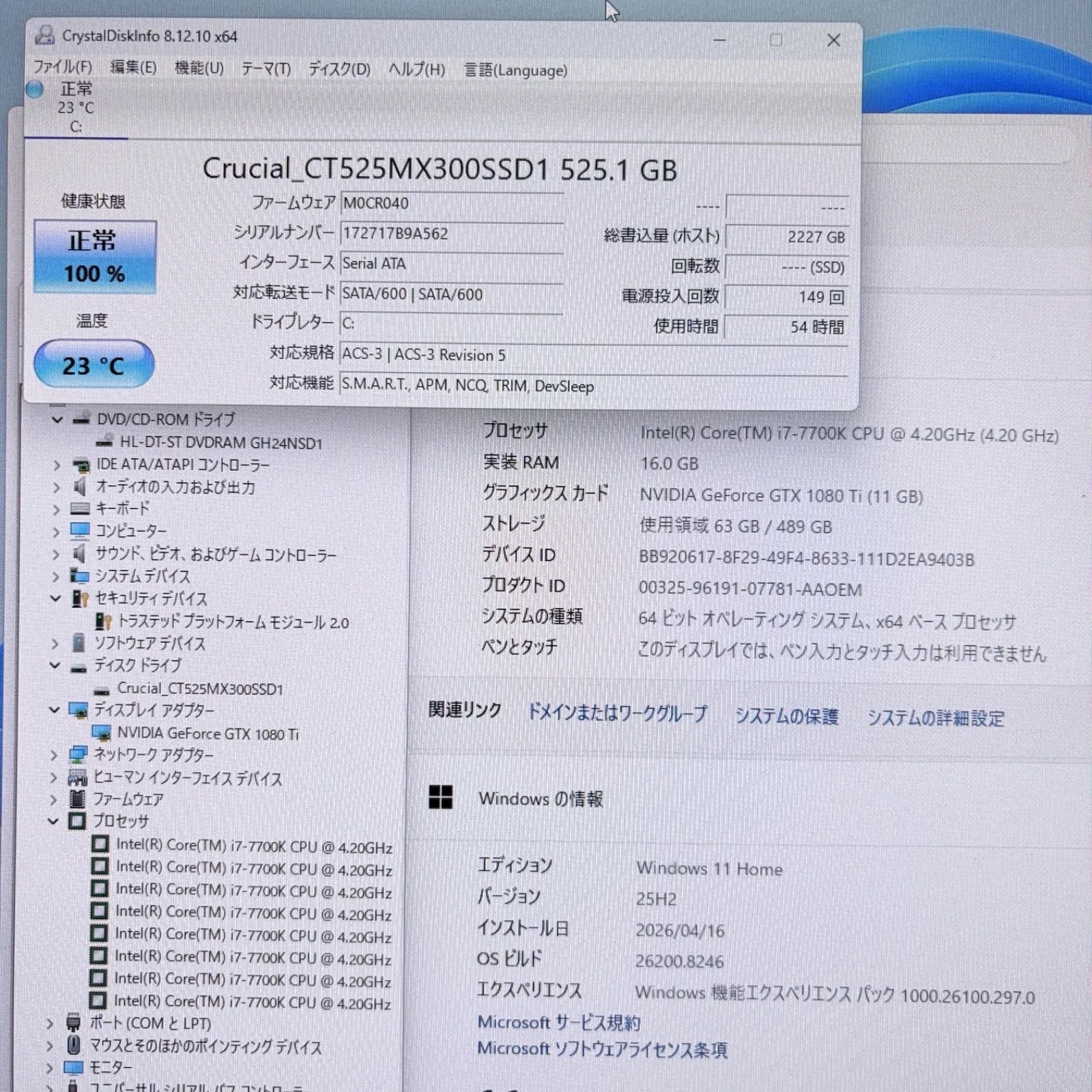Open the テーマ(T) menu
This screenshot has width=1092, height=1092.
(265, 69)
